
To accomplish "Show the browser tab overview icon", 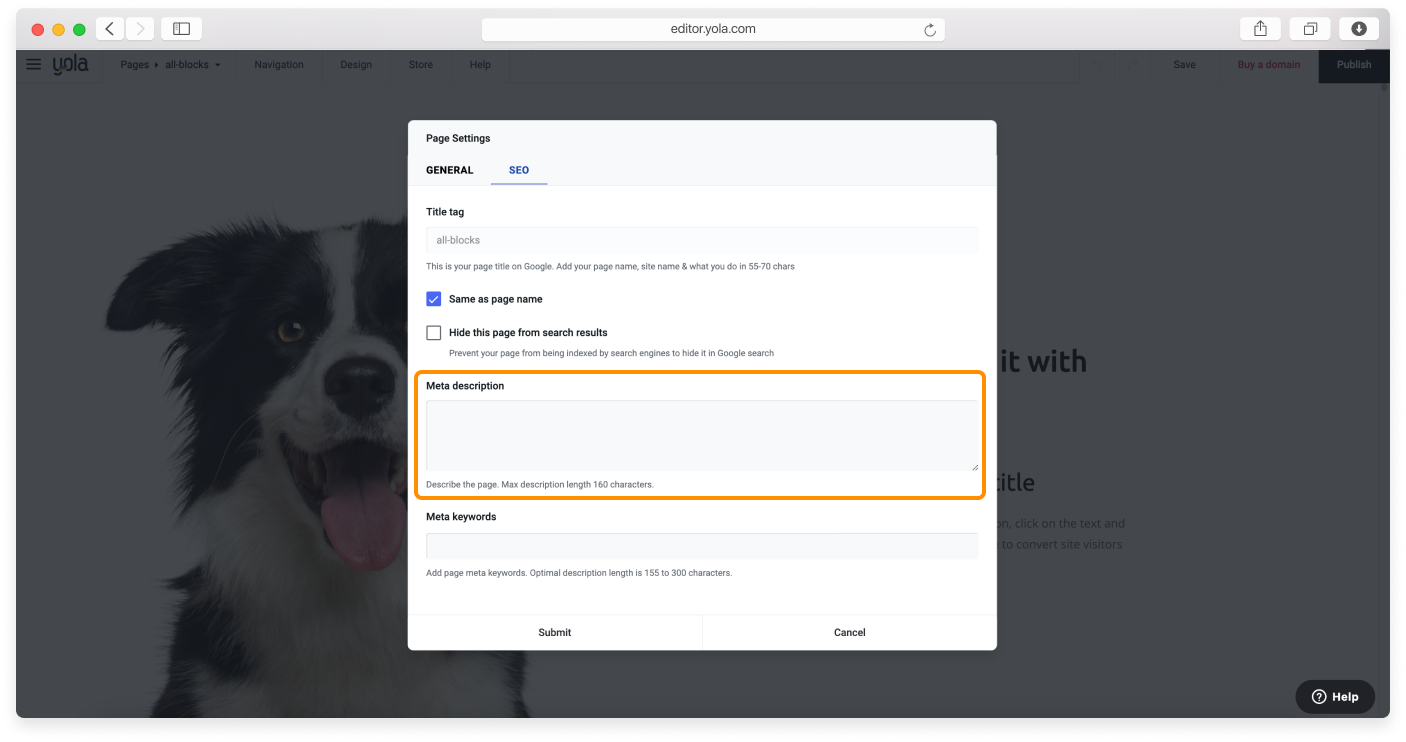I will click(x=1310, y=28).
